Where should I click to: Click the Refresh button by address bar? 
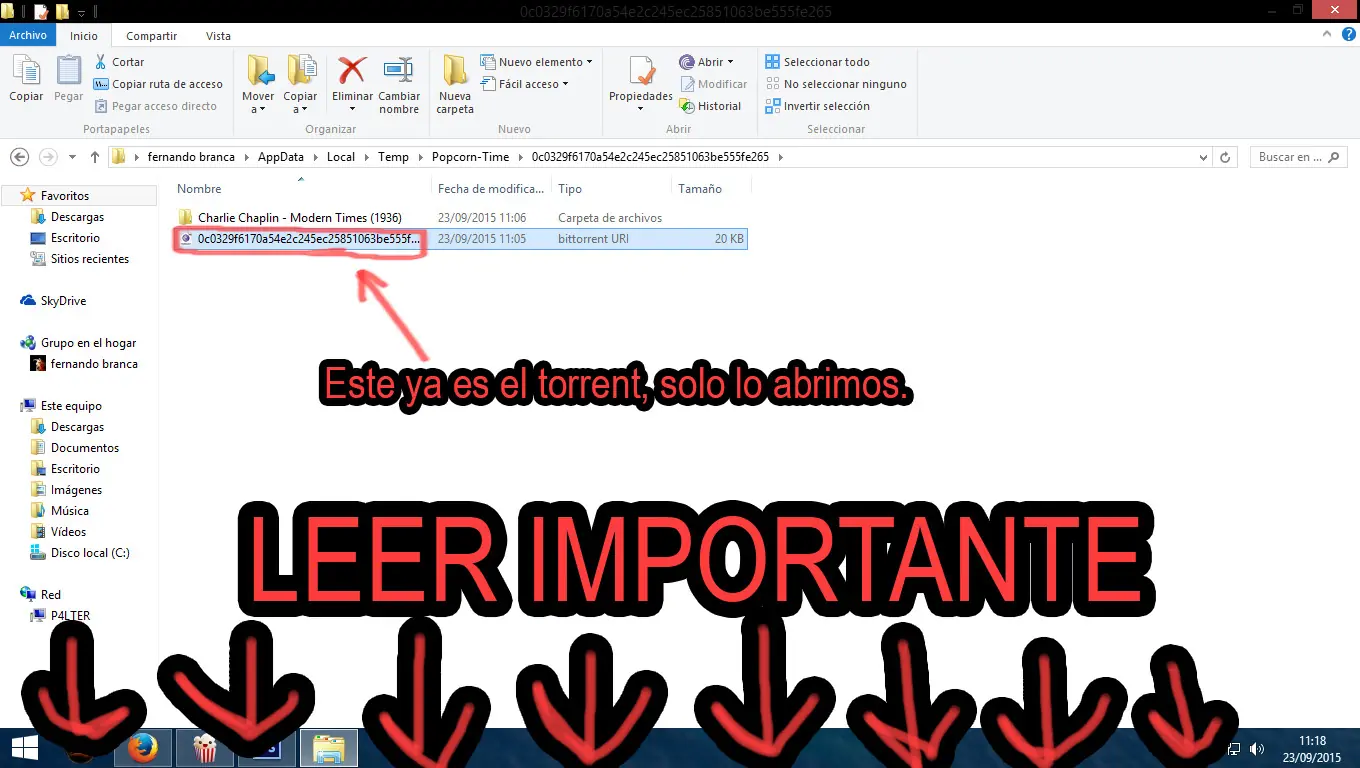(x=1225, y=157)
